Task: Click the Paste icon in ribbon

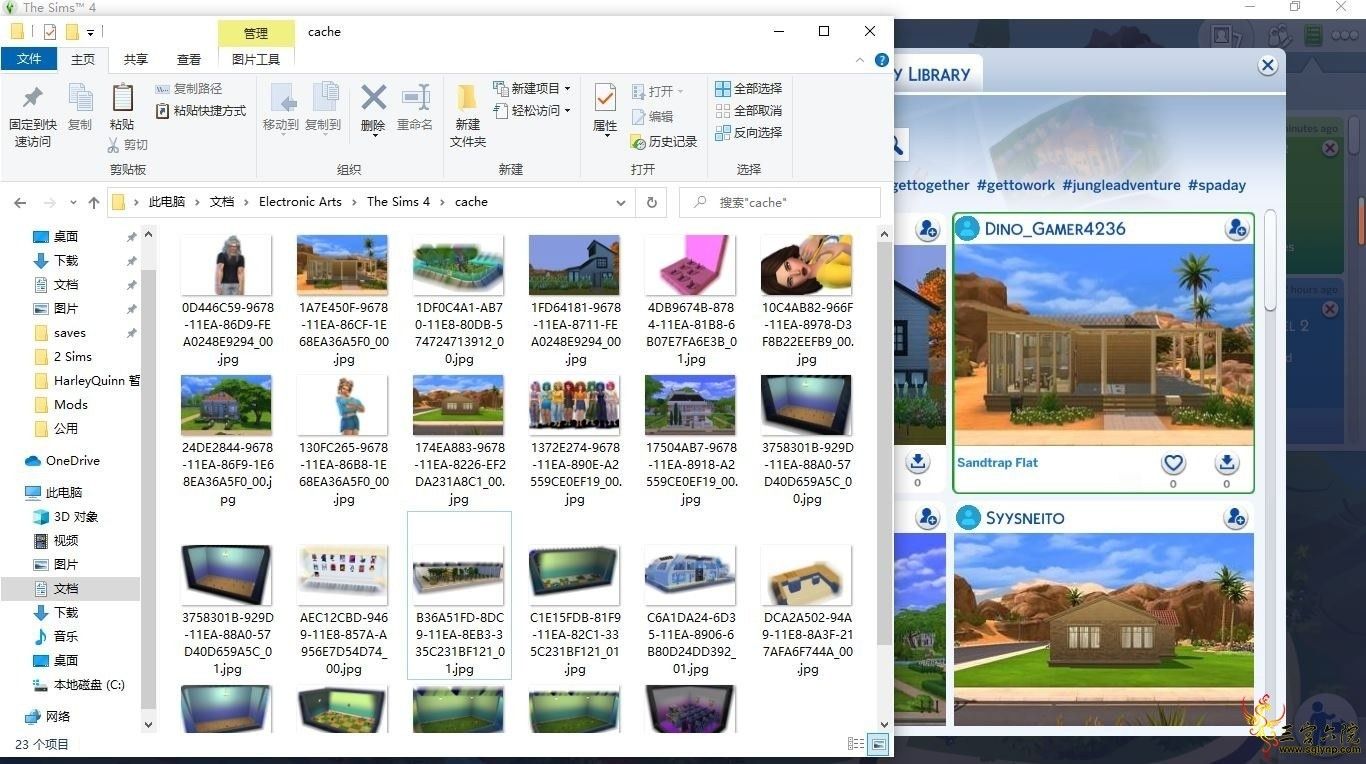Action: click(x=122, y=98)
